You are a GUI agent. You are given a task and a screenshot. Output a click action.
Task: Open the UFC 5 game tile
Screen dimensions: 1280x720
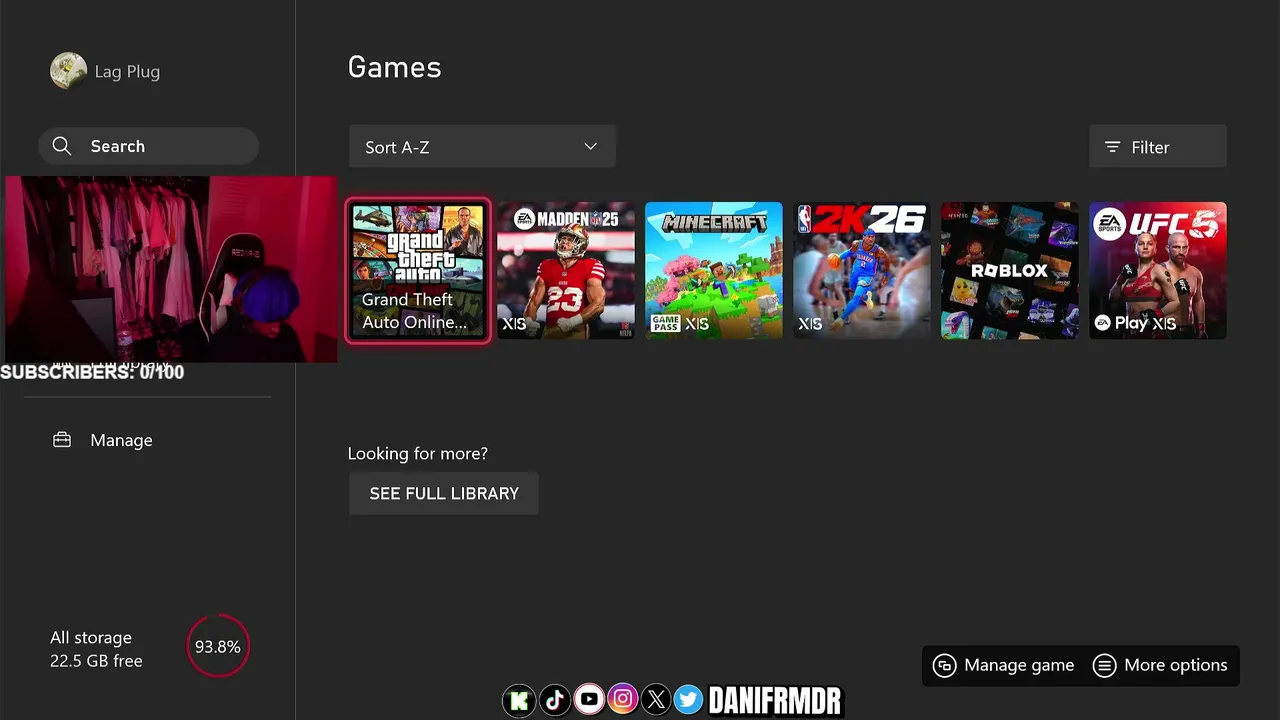click(1158, 270)
